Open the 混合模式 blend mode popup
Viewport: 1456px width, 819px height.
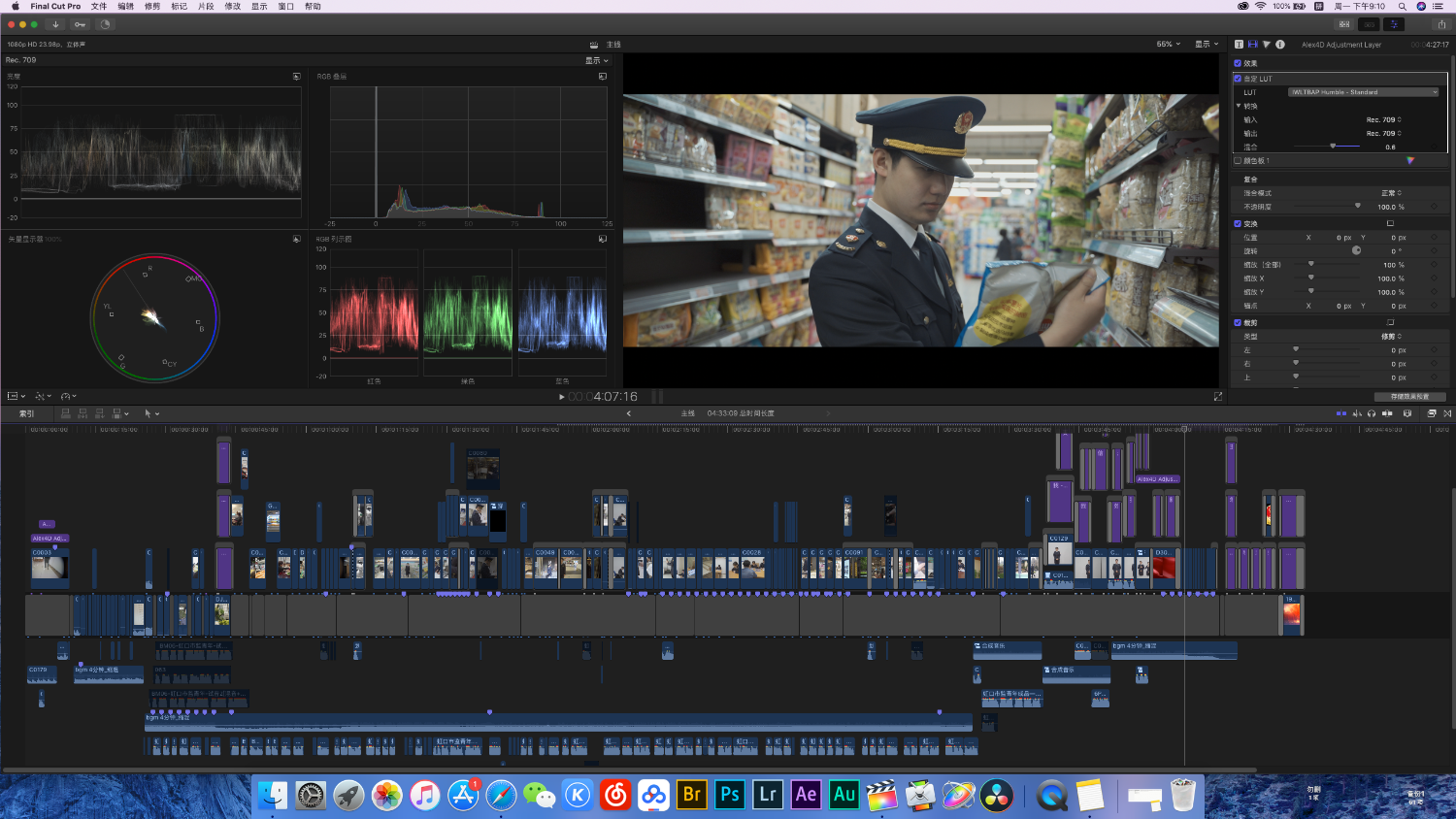[1392, 193]
